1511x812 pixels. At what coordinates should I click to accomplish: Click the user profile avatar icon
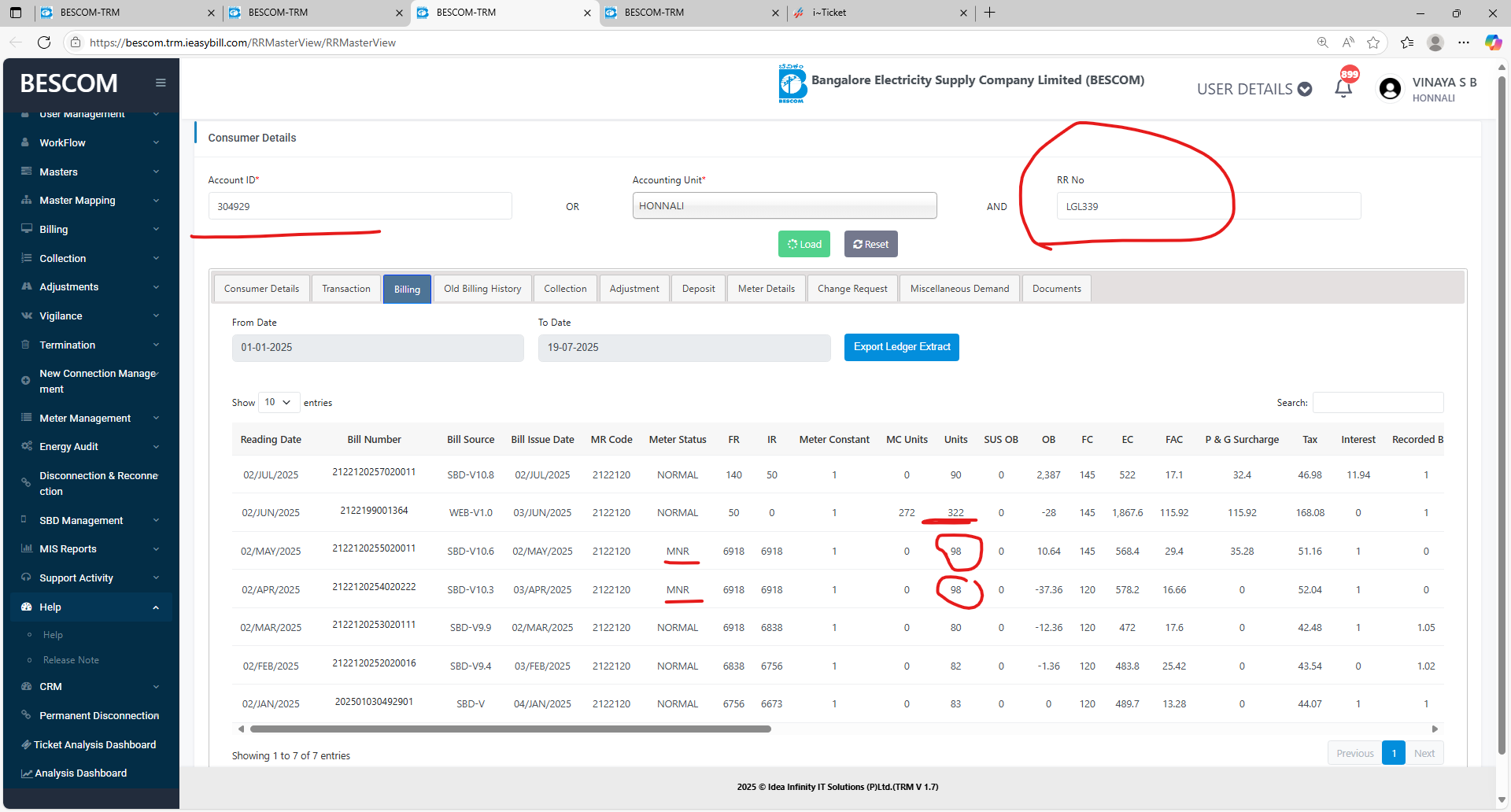[1391, 88]
